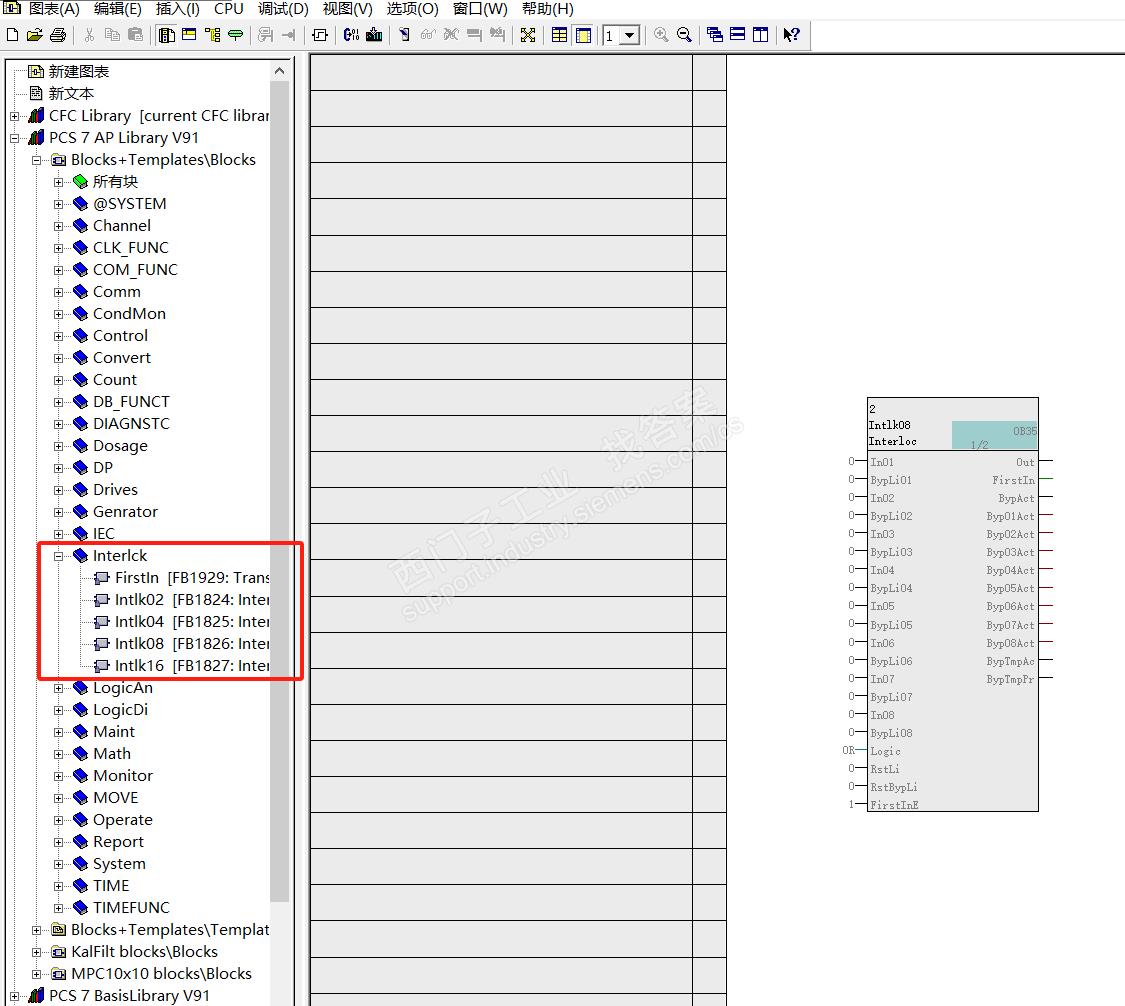Expand the LogicDi folder
The width and height of the screenshot is (1125, 1006).
(x=59, y=710)
